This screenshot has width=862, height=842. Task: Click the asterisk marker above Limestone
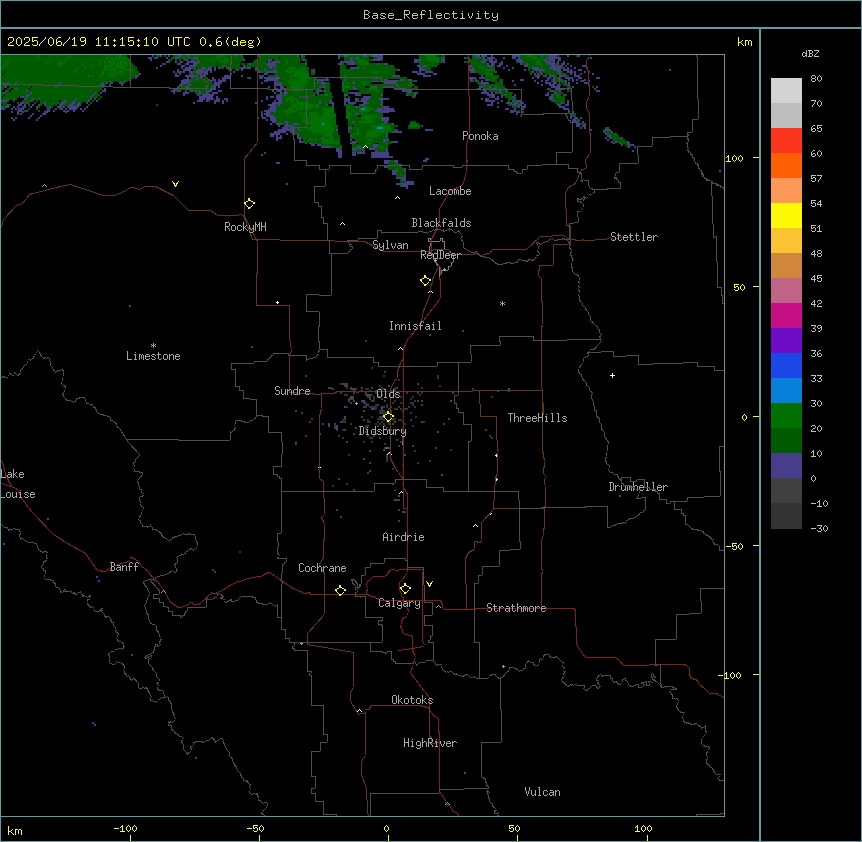click(153, 346)
